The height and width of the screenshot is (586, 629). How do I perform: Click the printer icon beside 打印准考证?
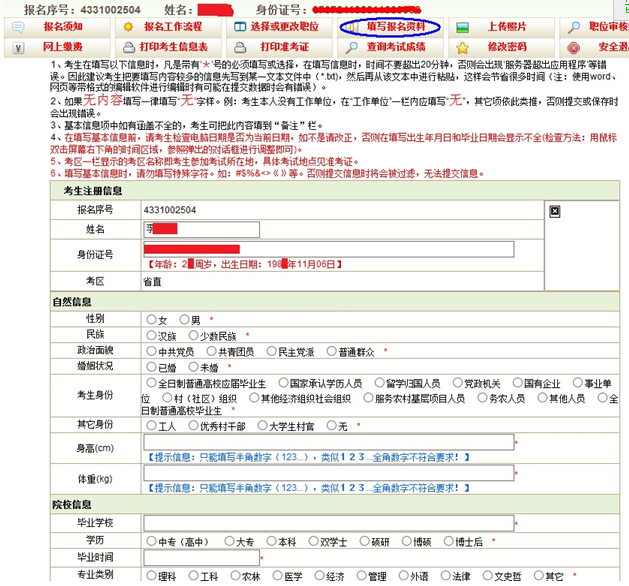(240, 48)
